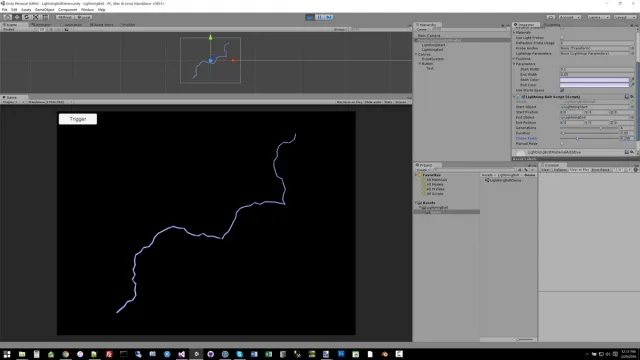
Task: Open the Component menu
Action: (x=68, y=9)
